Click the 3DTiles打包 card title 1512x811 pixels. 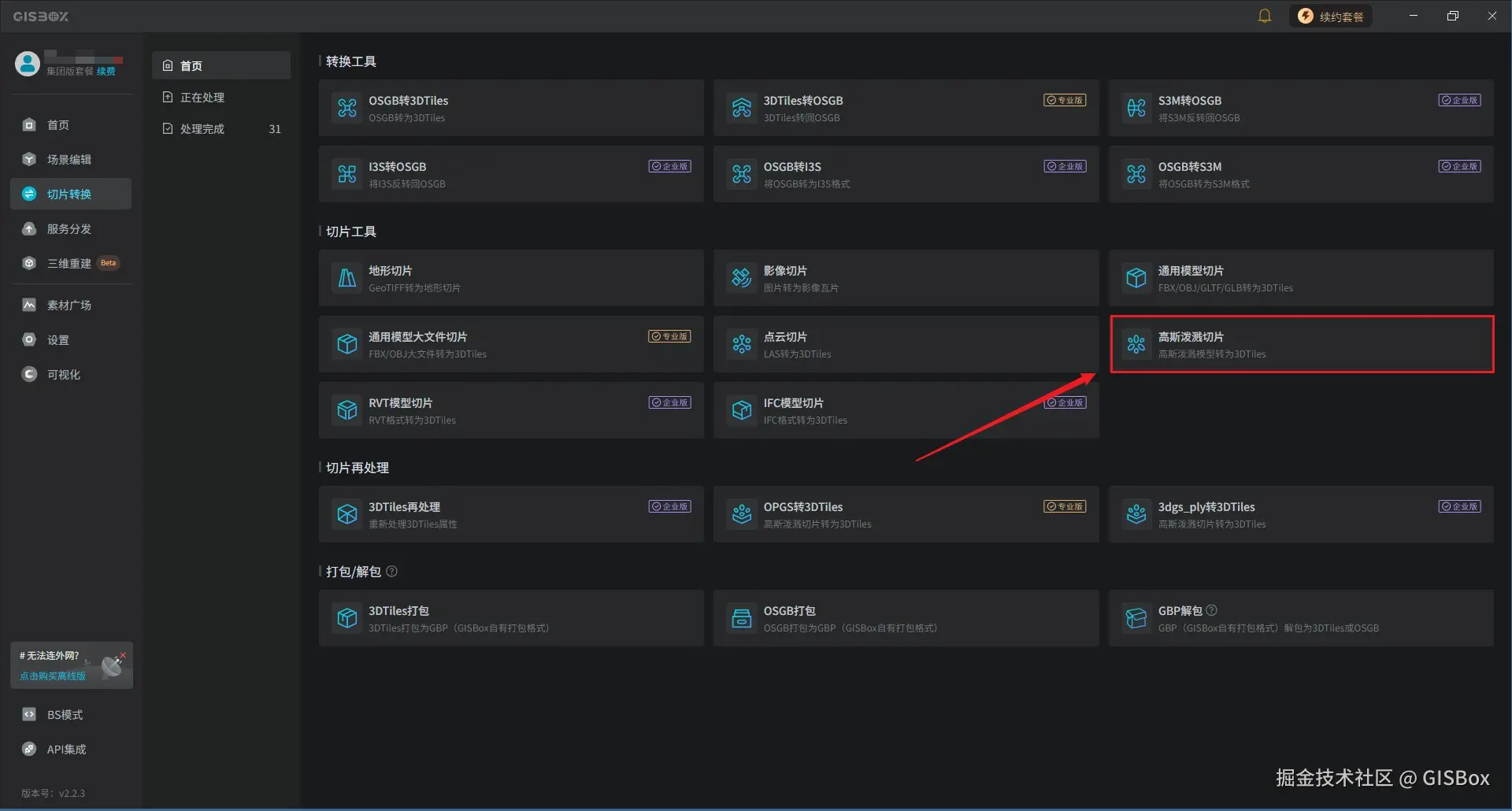[399, 610]
